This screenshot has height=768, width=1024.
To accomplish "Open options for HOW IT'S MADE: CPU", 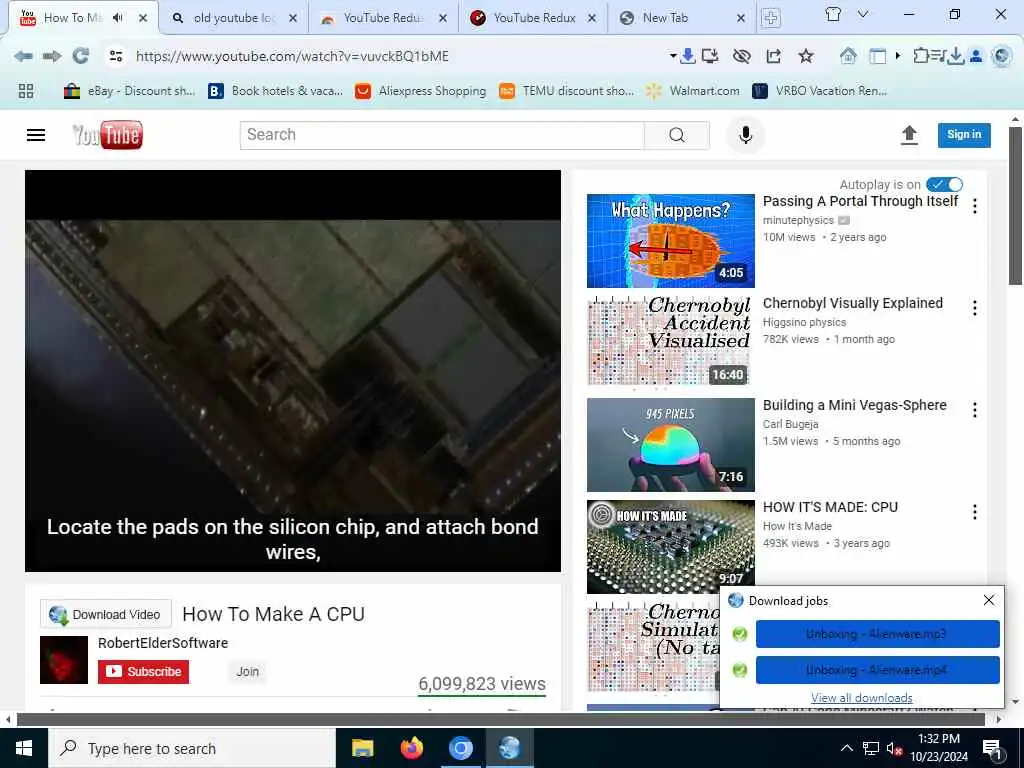I will (974, 512).
